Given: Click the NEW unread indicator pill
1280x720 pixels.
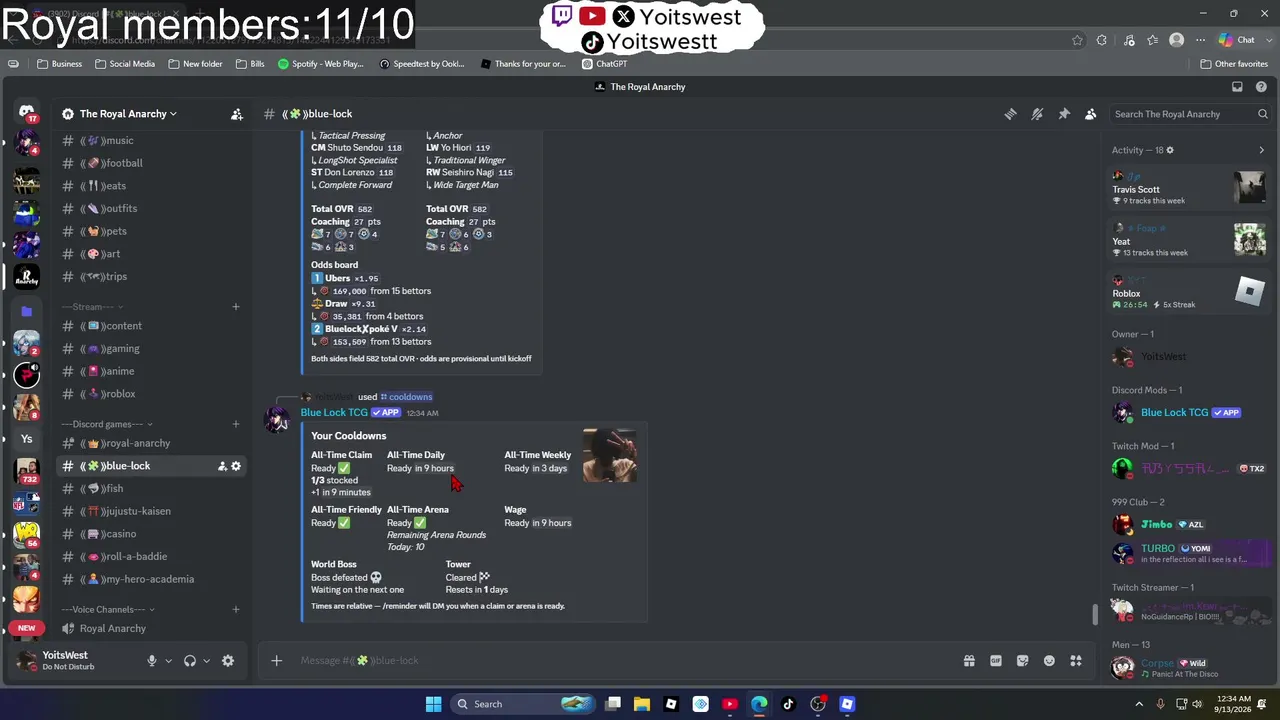Looking at the screenshot, I should 27,628.
